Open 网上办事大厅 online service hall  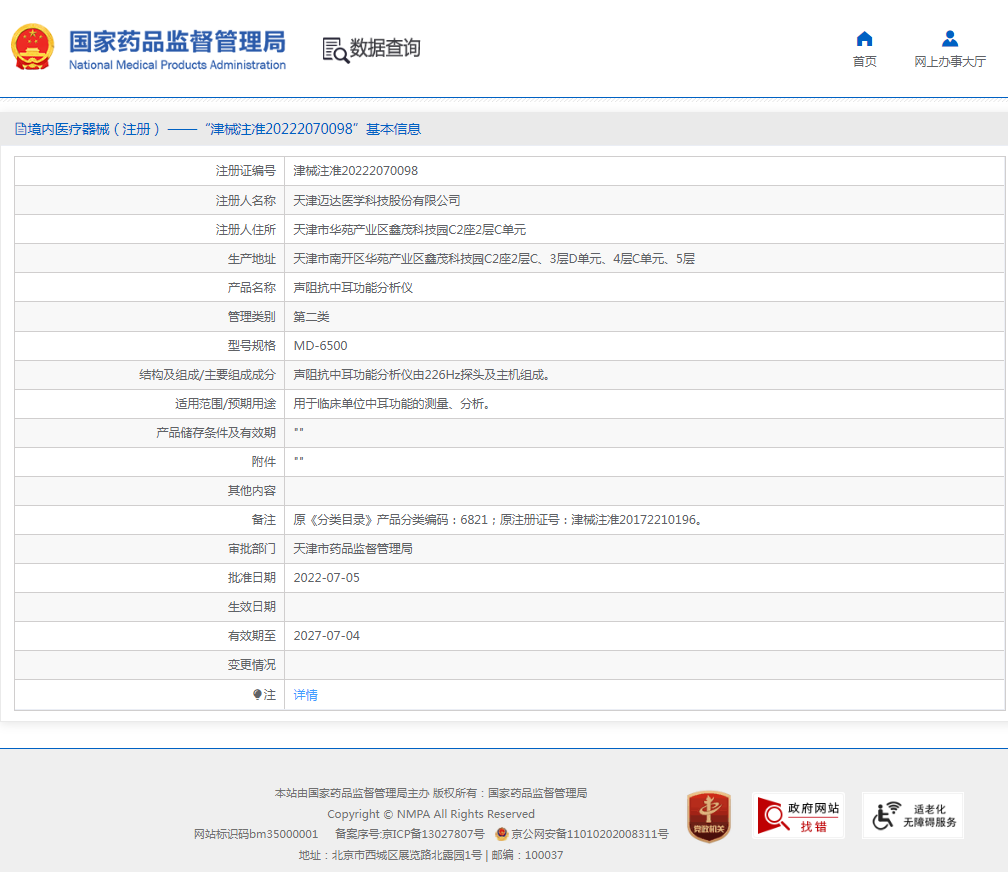(x=948, y=60)
